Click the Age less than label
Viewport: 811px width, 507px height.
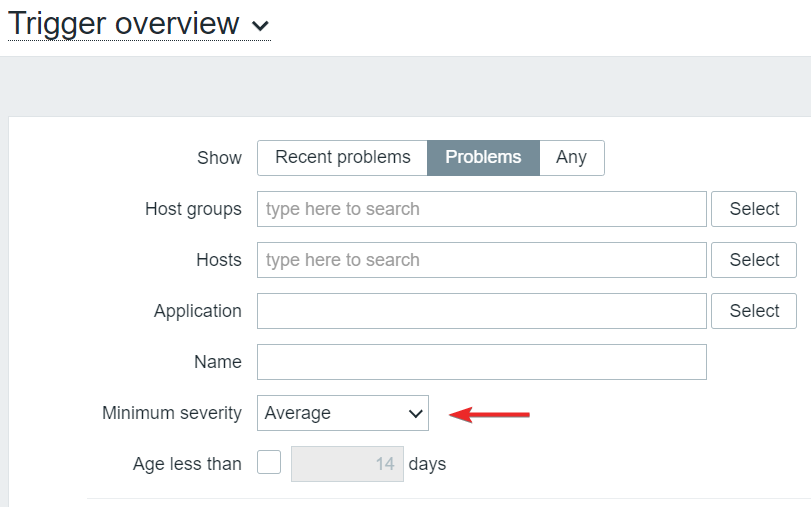tap(187, 464)
